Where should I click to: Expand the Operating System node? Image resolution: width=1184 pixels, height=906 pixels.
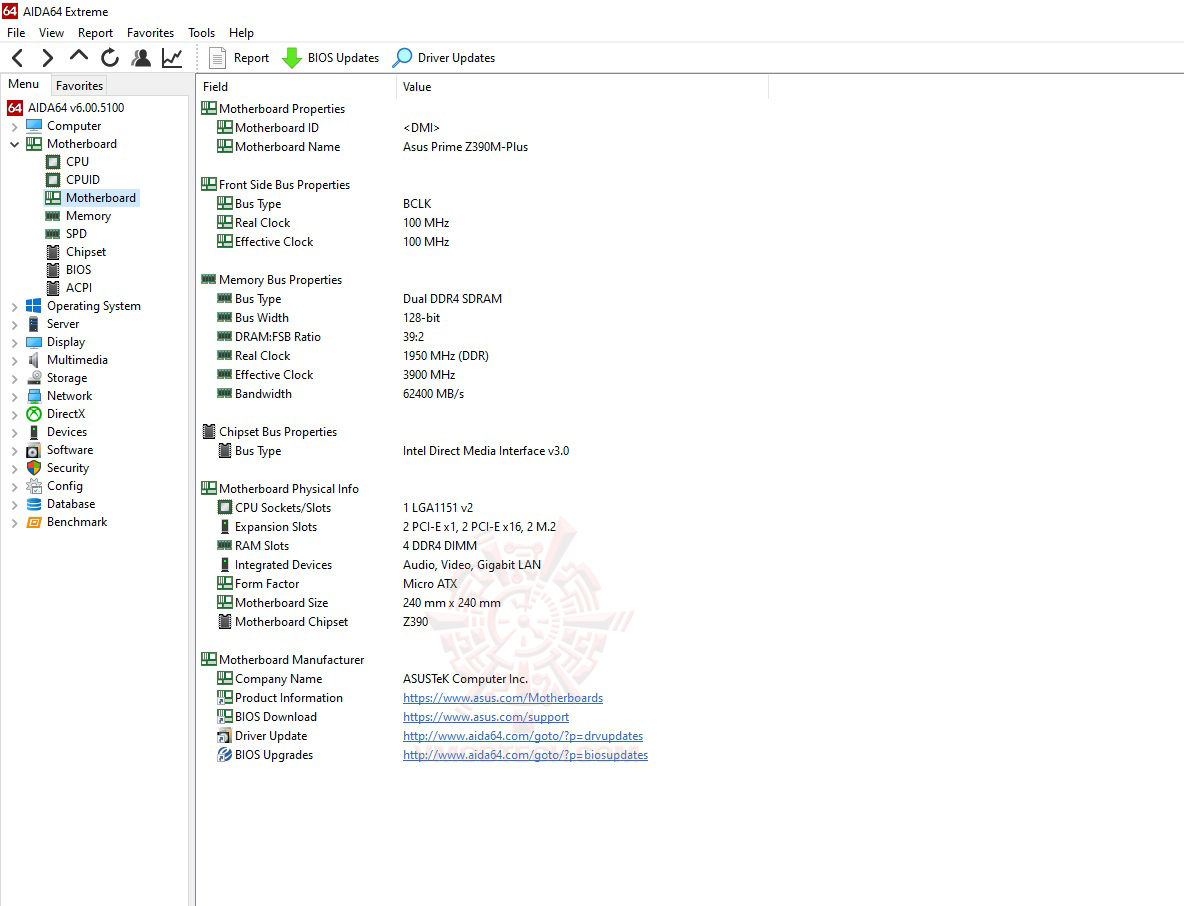14,306
